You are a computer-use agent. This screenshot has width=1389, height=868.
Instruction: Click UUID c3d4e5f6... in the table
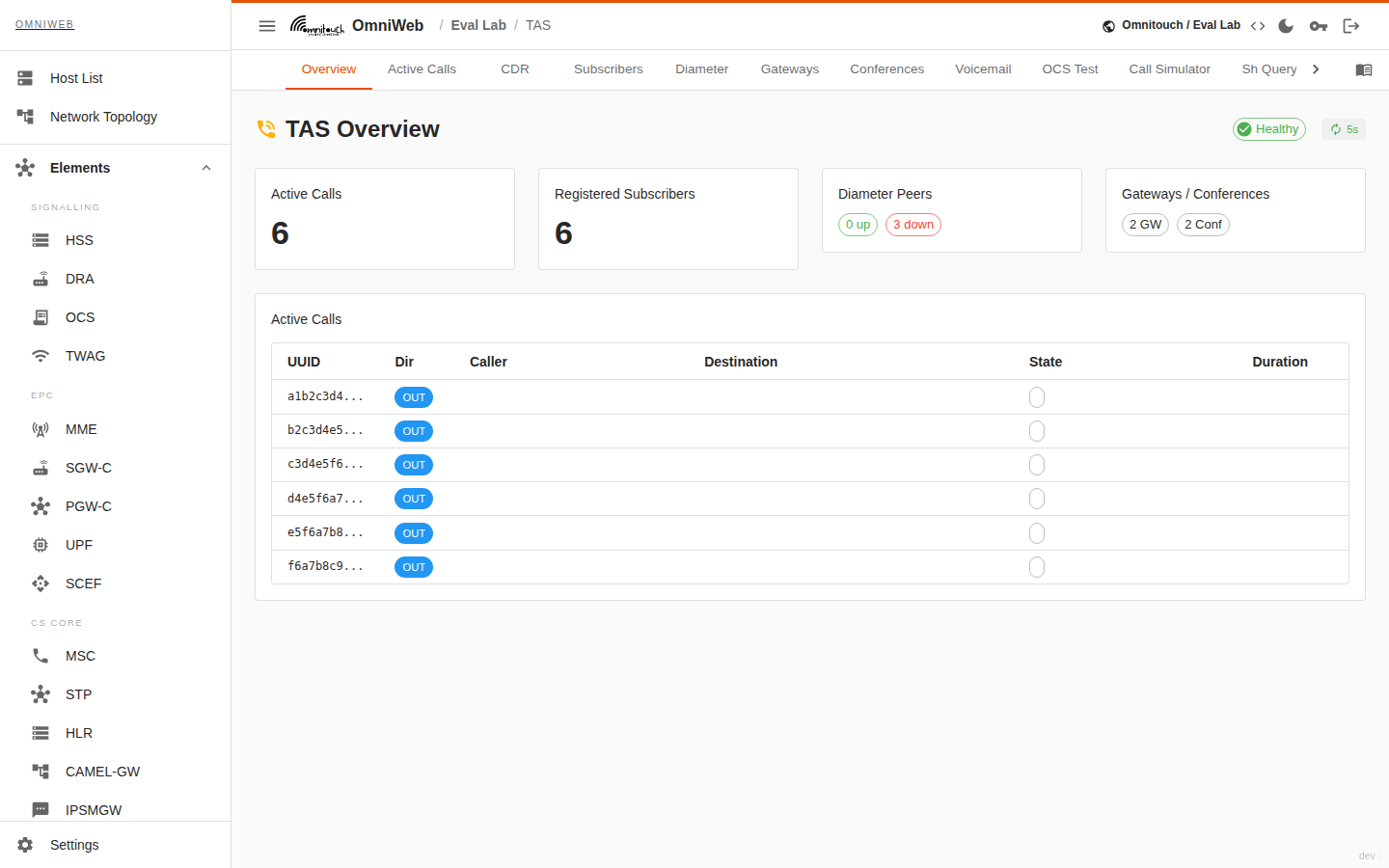[326, 464]
